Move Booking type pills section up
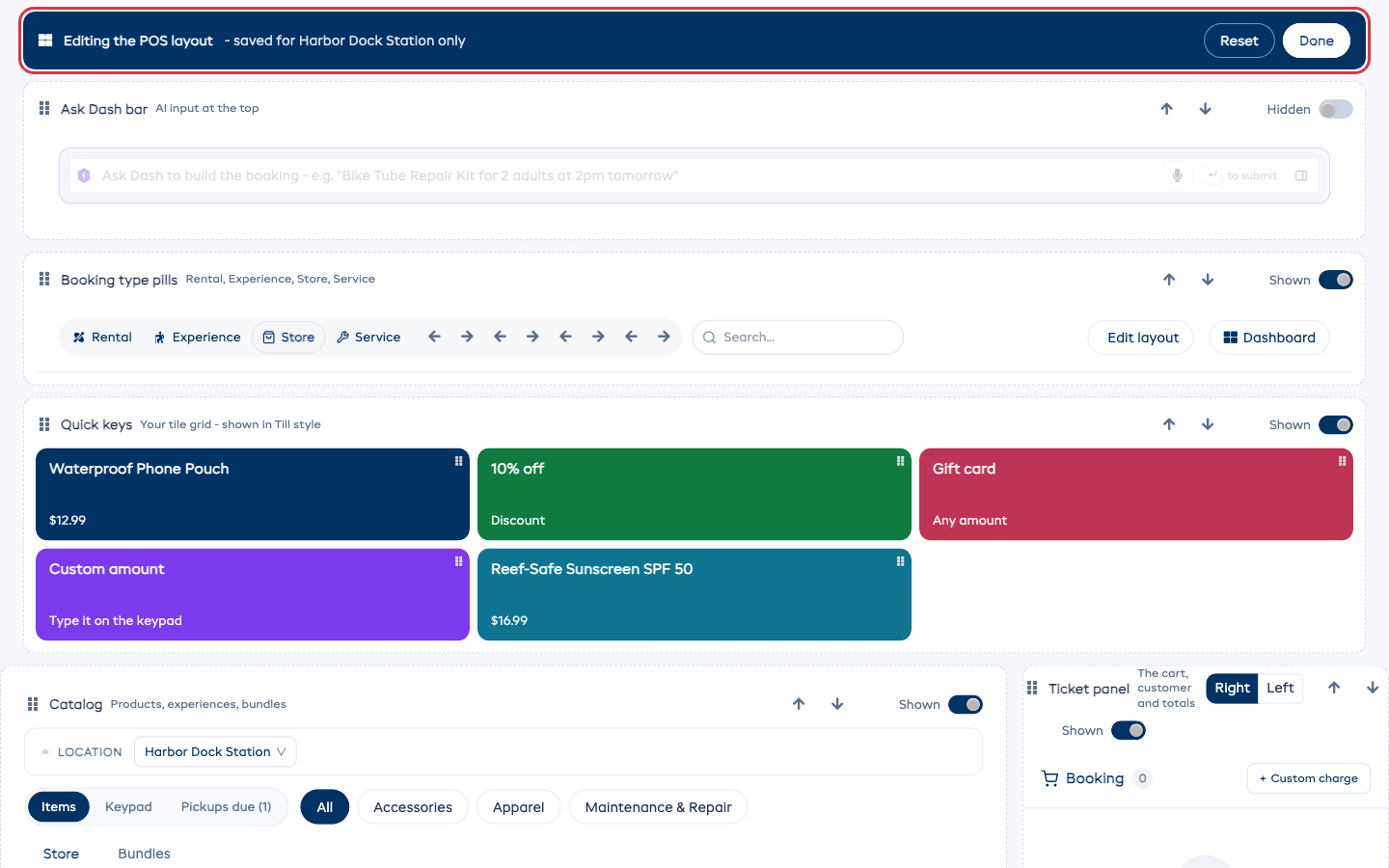 (x=1169, y=280)
